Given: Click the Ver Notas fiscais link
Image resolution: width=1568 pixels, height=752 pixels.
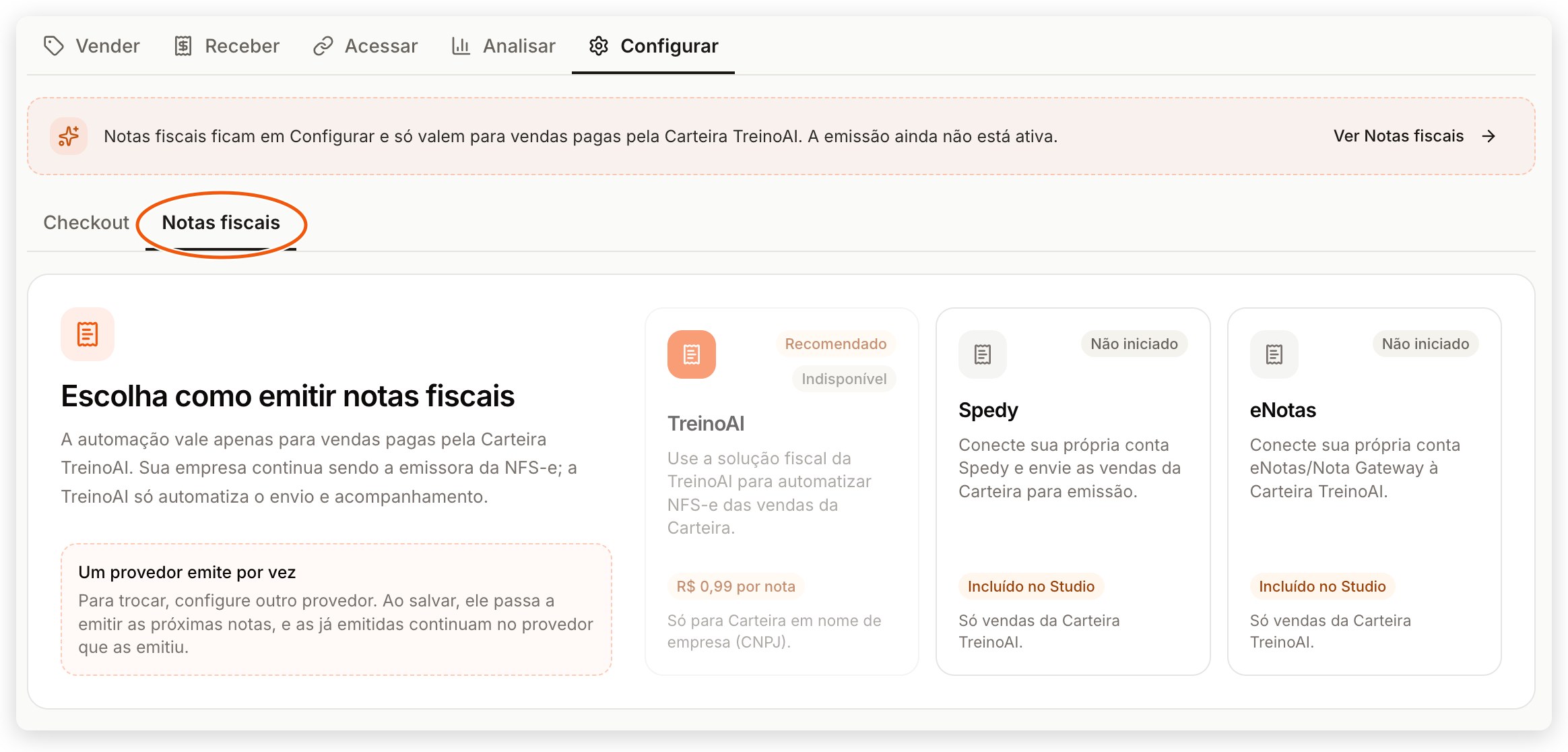Looking at the screenshot, I should coord(1414,136).
